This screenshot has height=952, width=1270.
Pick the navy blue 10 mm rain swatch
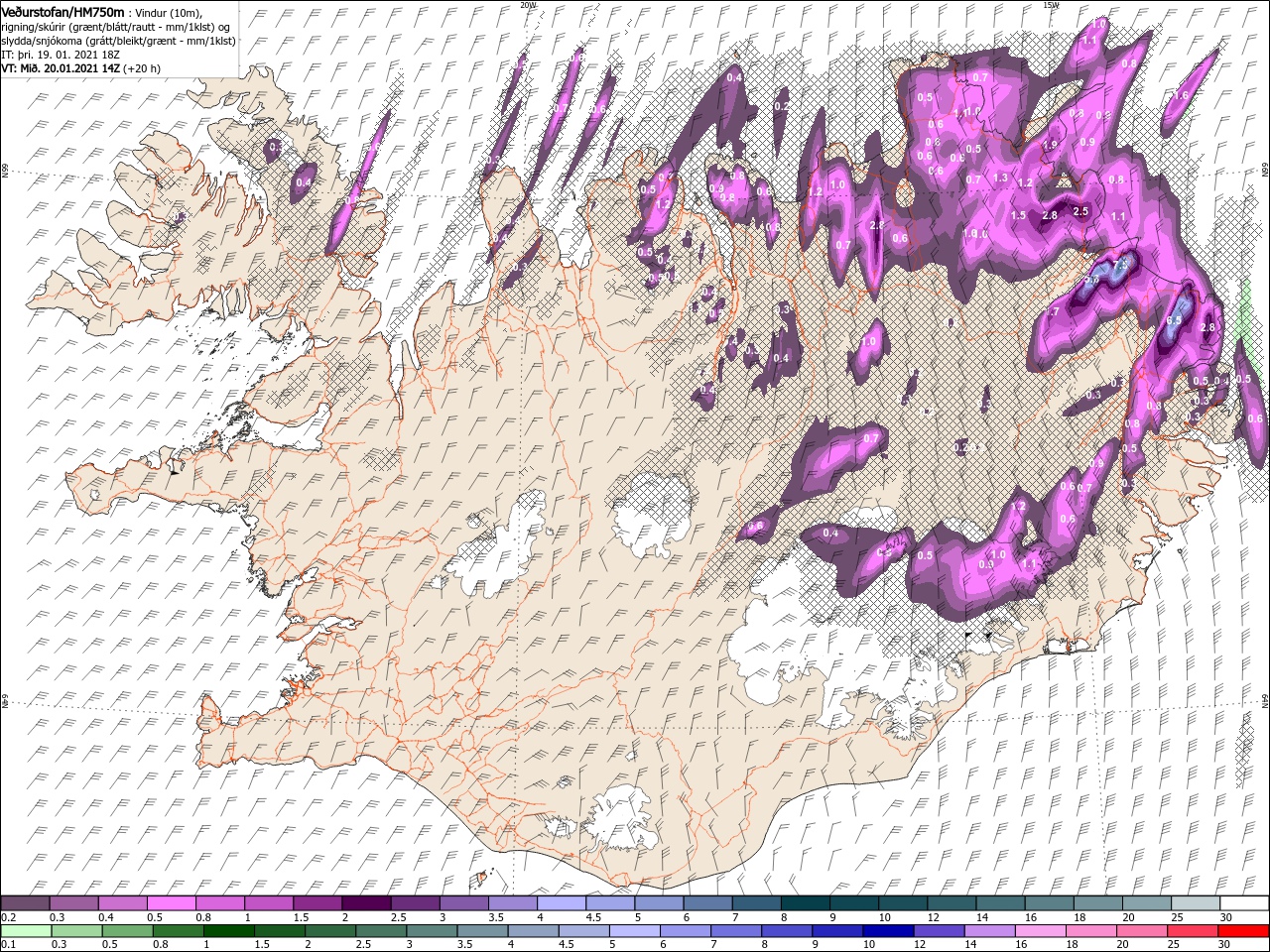coord(888,931)
